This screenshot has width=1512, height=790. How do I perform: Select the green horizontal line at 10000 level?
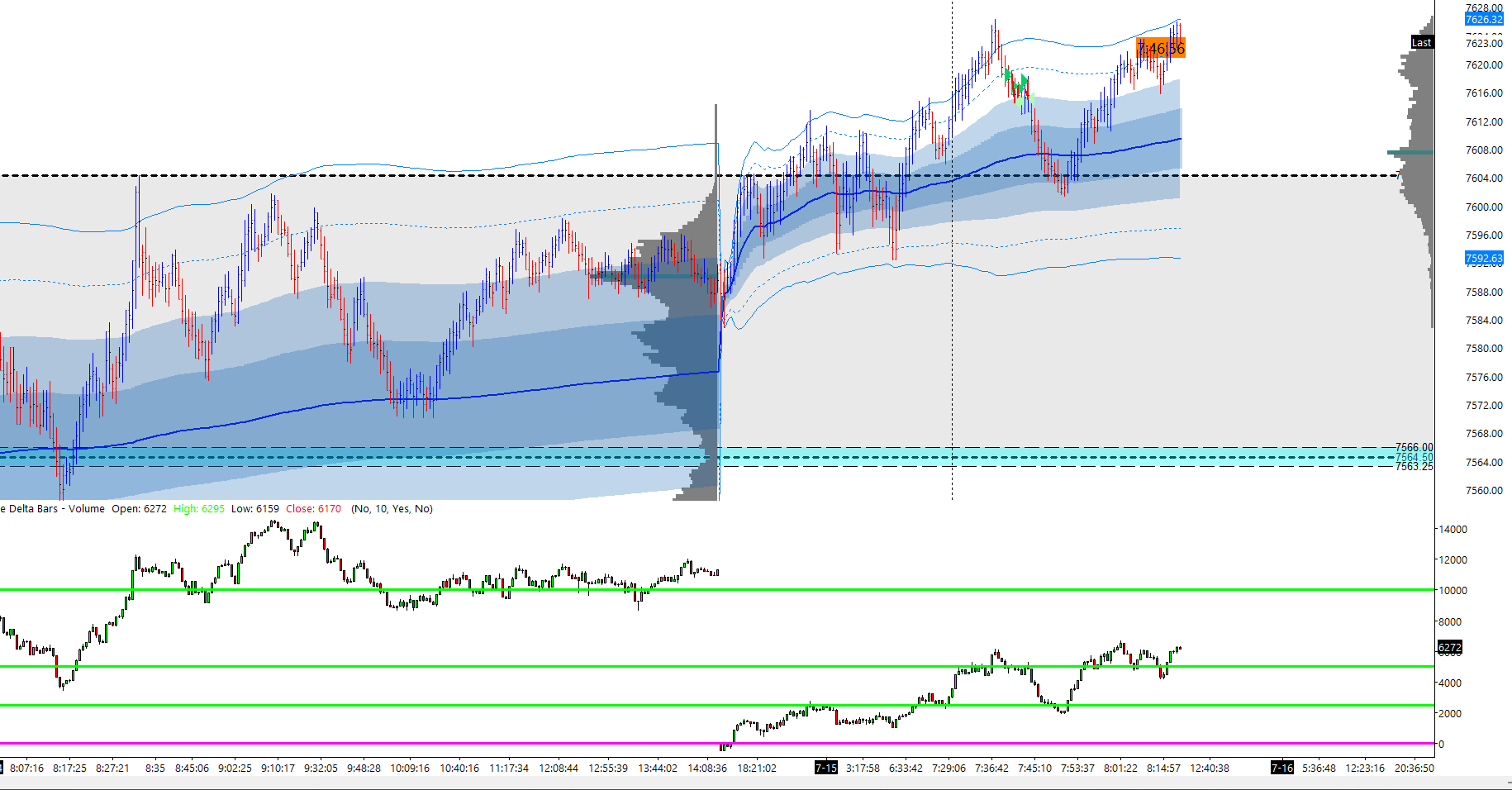coord(717,590)
